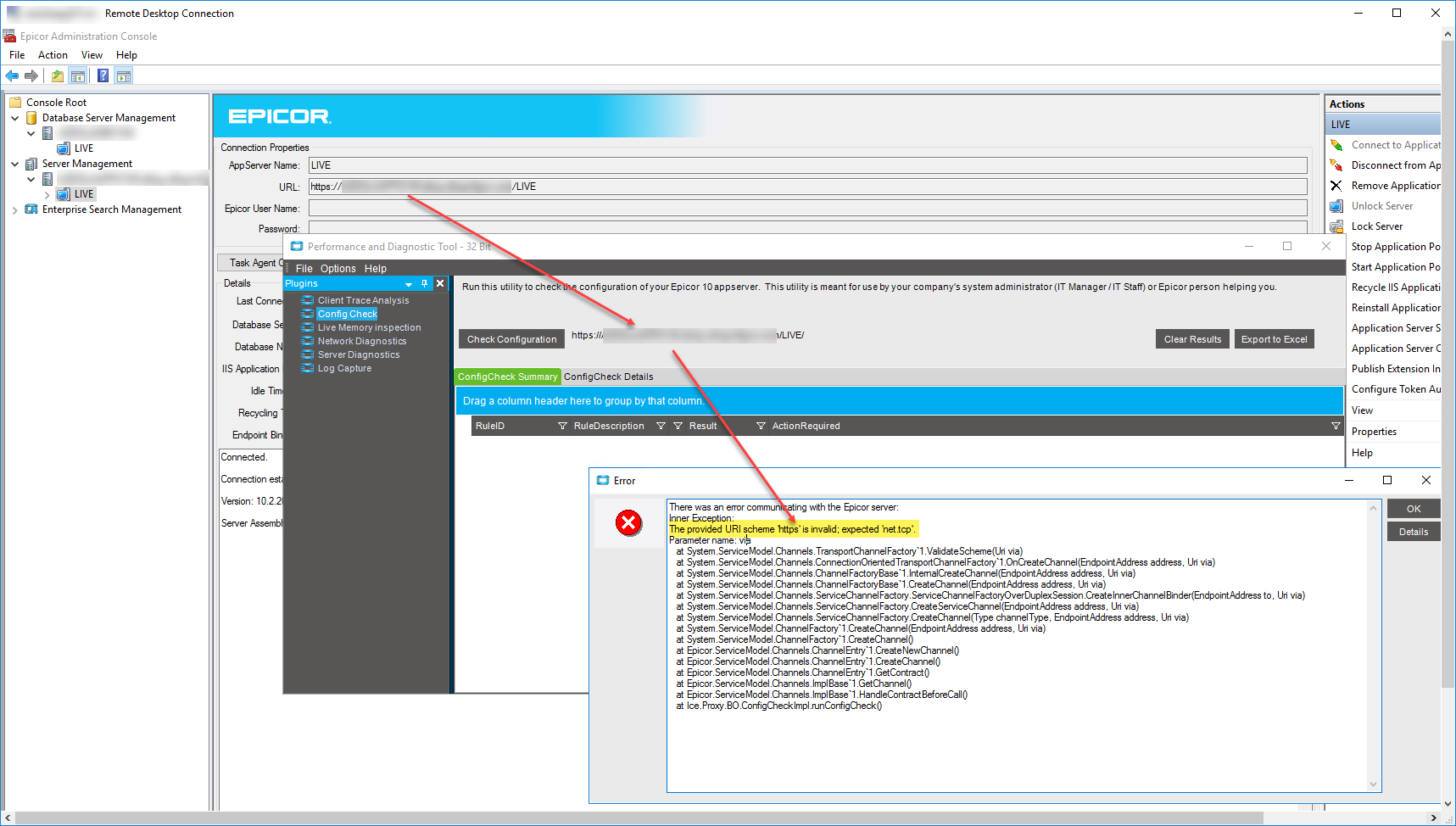The height and width of the screenshot is (826, 1456).
Task: Switch to the ConfigCheck Details tab
Action: (x=609, y=377)
